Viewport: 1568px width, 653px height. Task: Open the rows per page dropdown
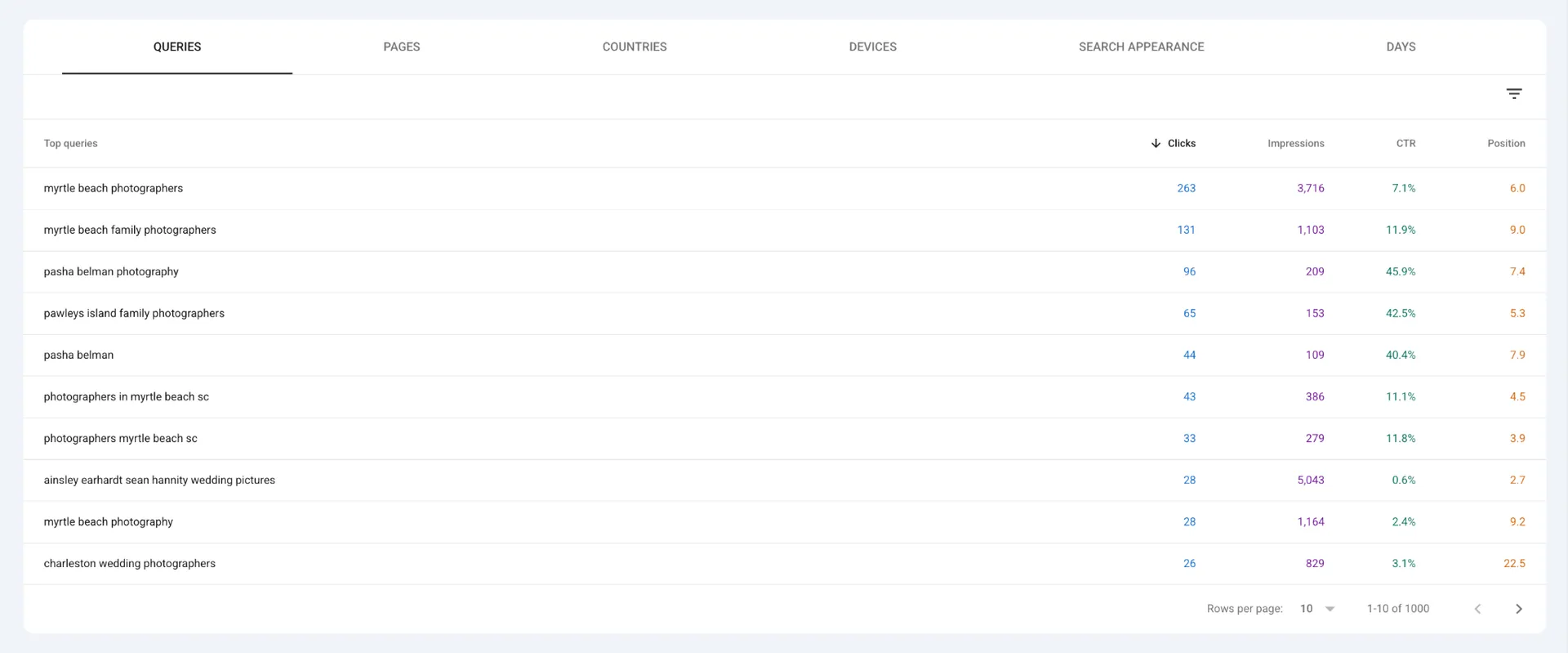coord(1317,609)
